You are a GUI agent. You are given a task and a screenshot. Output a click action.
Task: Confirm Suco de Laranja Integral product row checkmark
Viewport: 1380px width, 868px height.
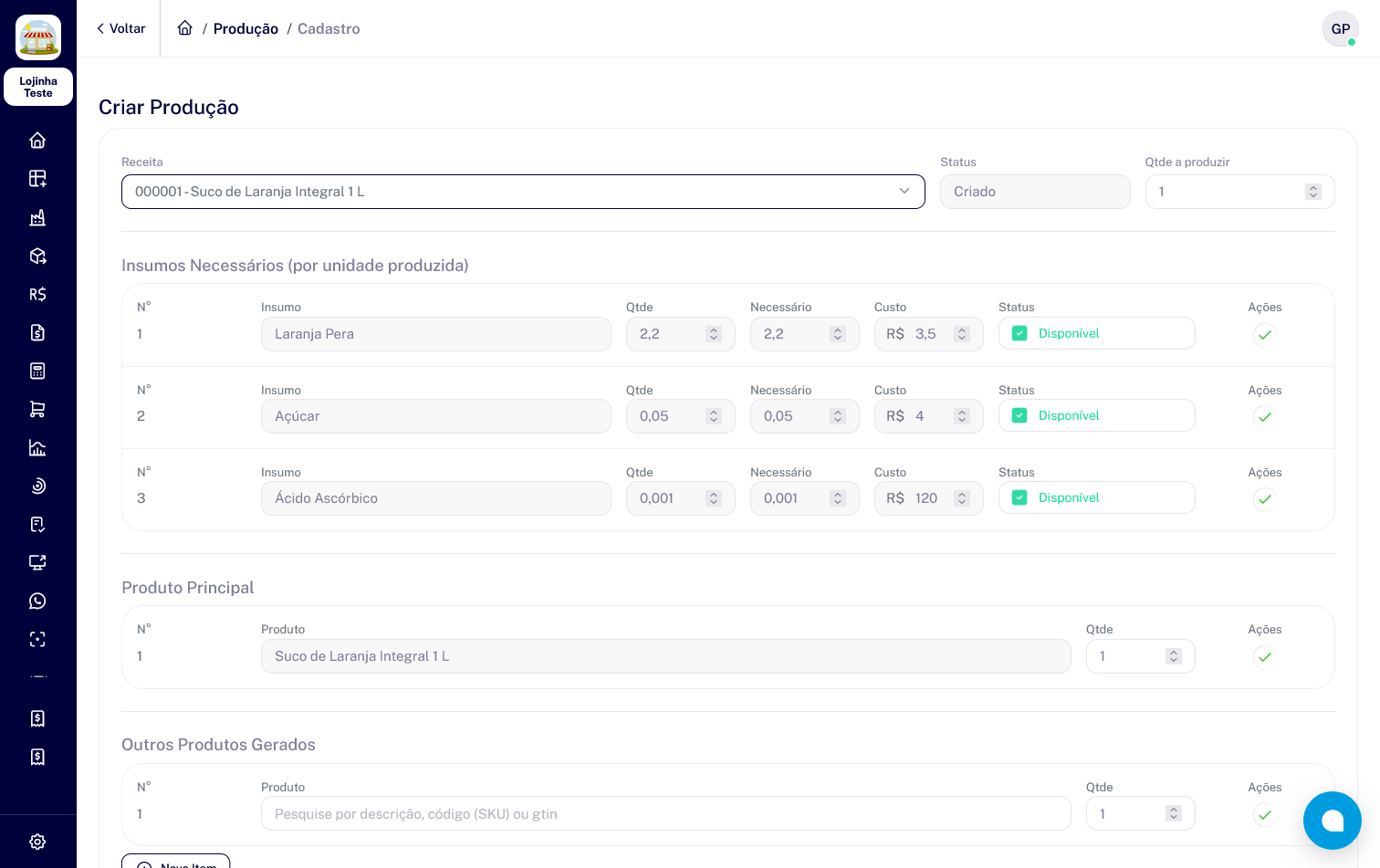coord(1264,656)
